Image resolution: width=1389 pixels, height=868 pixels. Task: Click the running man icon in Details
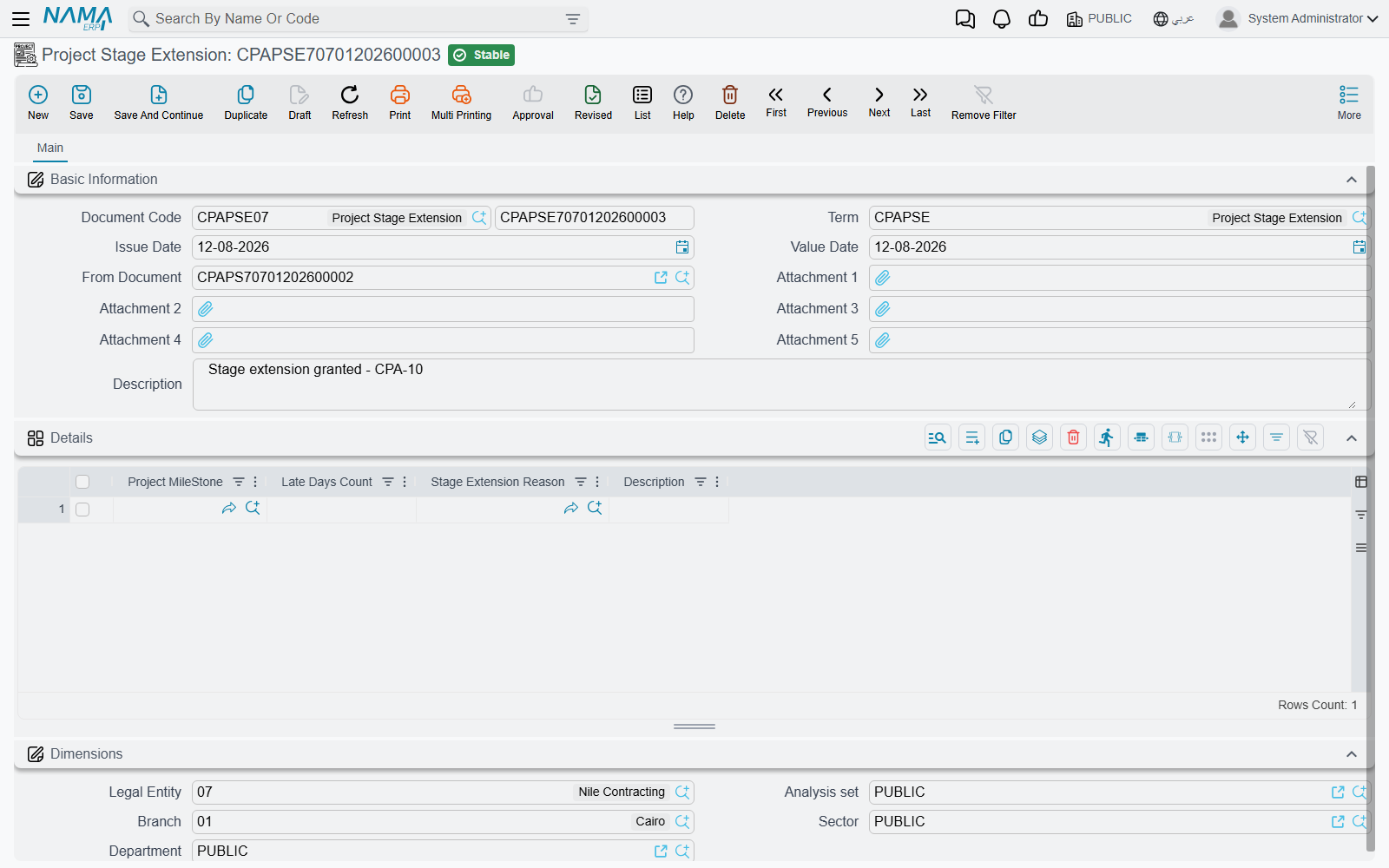coord(1107,437)
